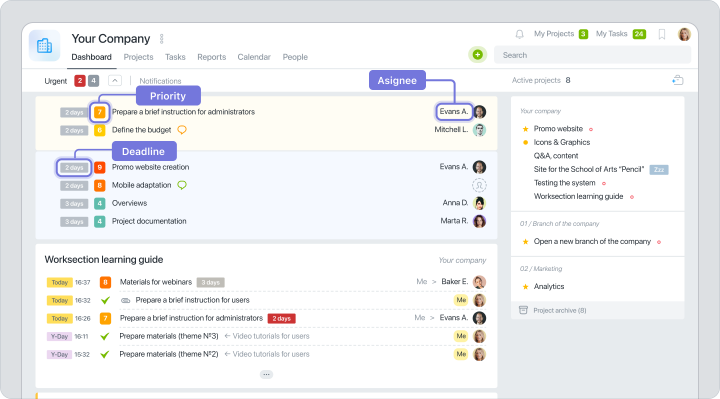Open the Calendar tab
The width and height of the screenshot is (720, 399).
(254, 57)
